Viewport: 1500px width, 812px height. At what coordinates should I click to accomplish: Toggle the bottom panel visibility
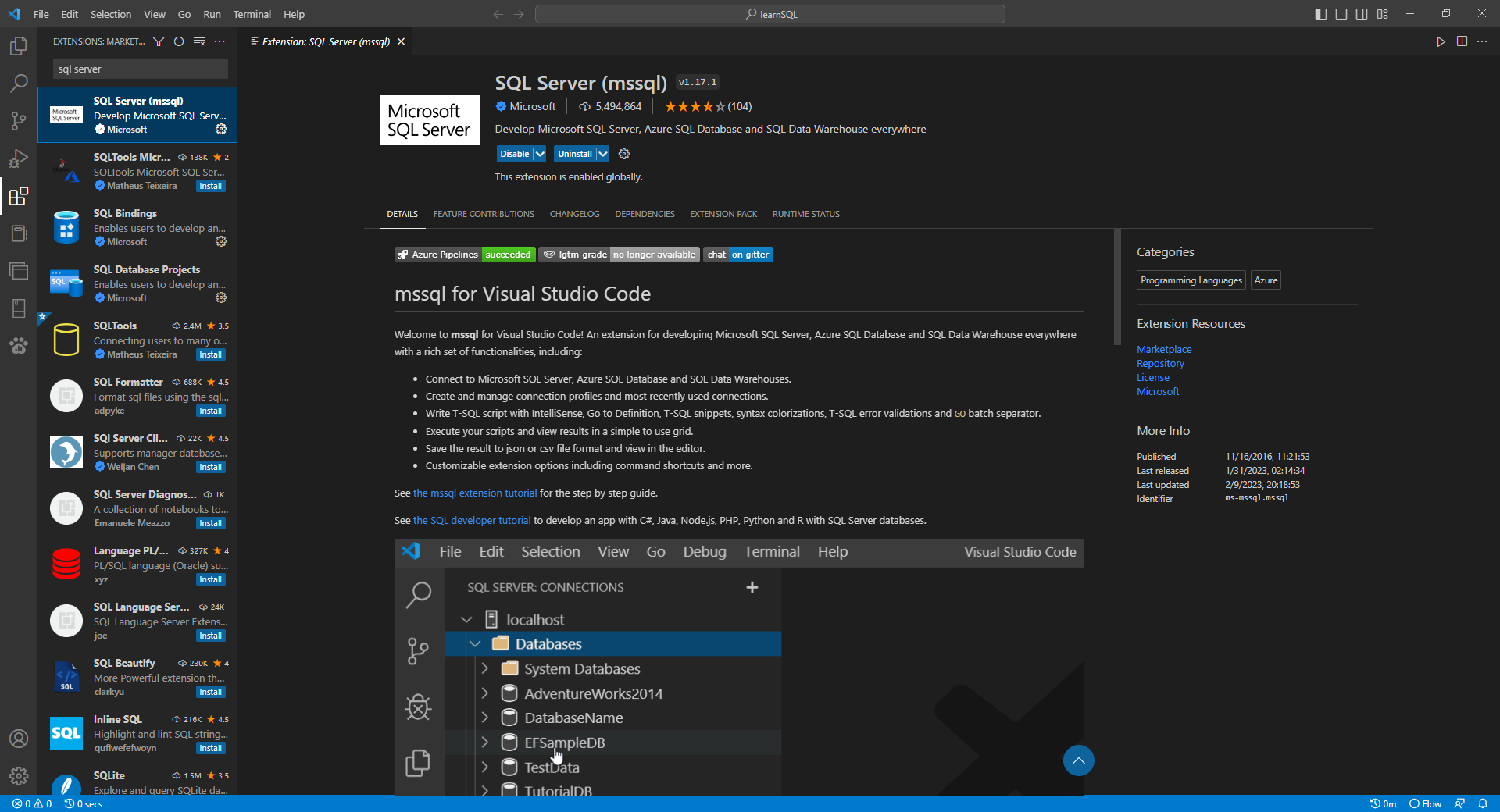1341,13
